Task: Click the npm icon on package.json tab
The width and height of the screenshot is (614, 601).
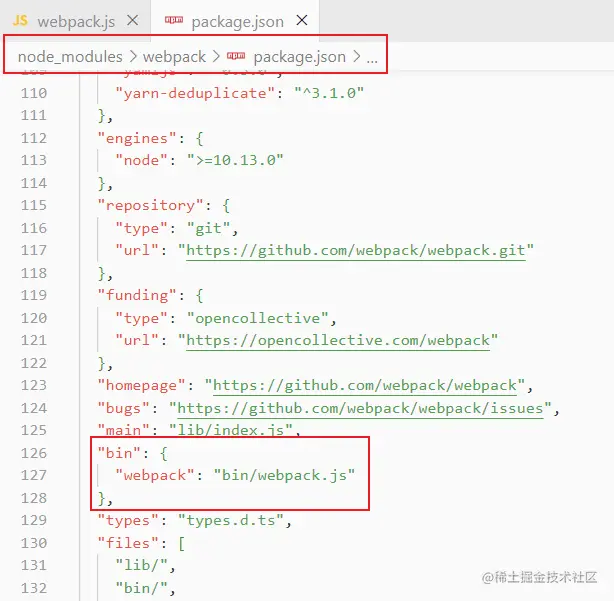Action: 174,20
